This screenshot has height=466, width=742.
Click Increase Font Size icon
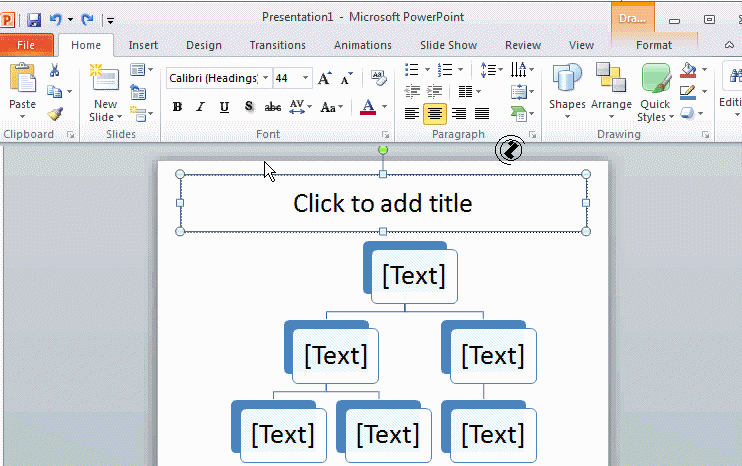pyautogui.click(x=325, y=79)
